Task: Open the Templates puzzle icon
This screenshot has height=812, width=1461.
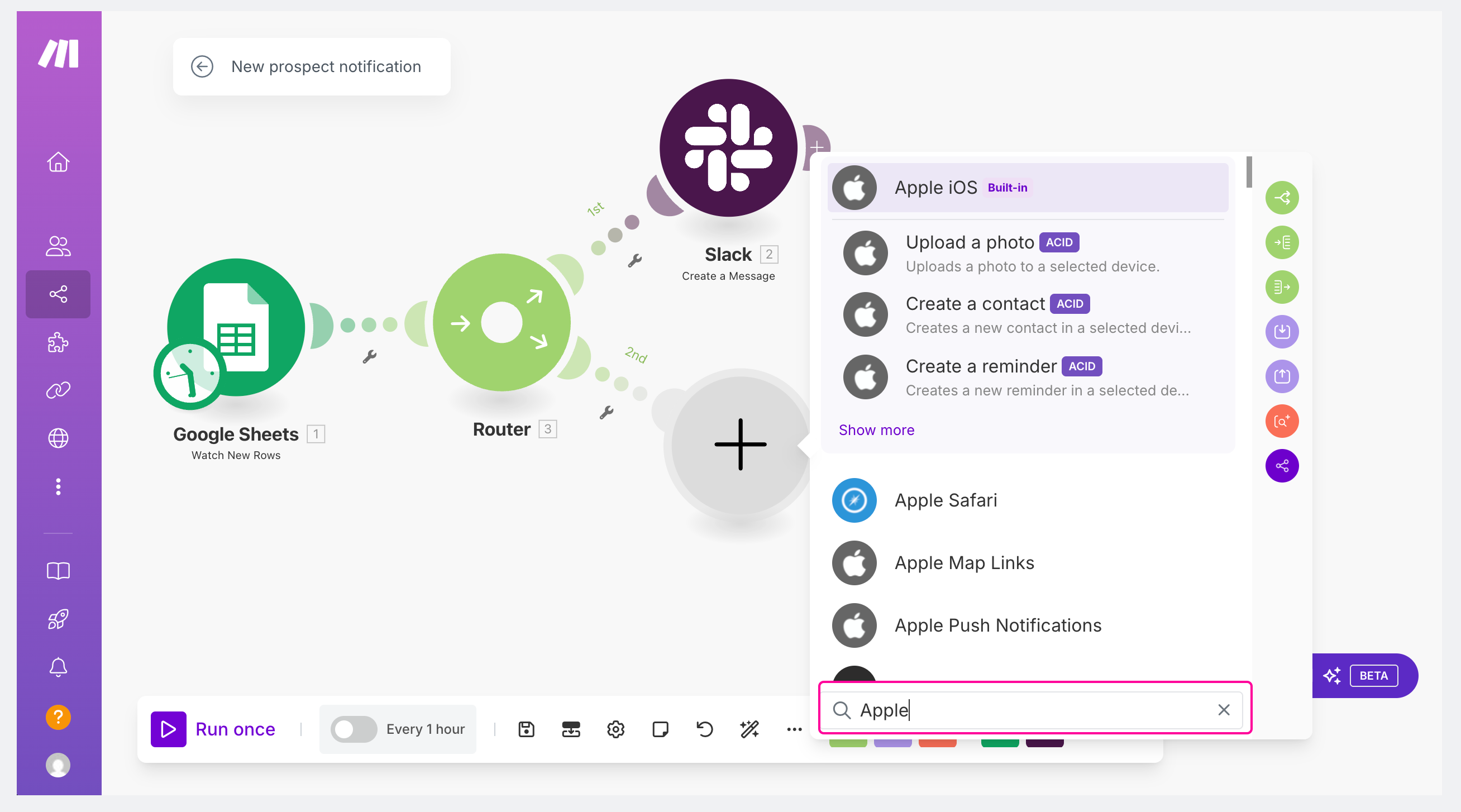Action: click(58, 342)
